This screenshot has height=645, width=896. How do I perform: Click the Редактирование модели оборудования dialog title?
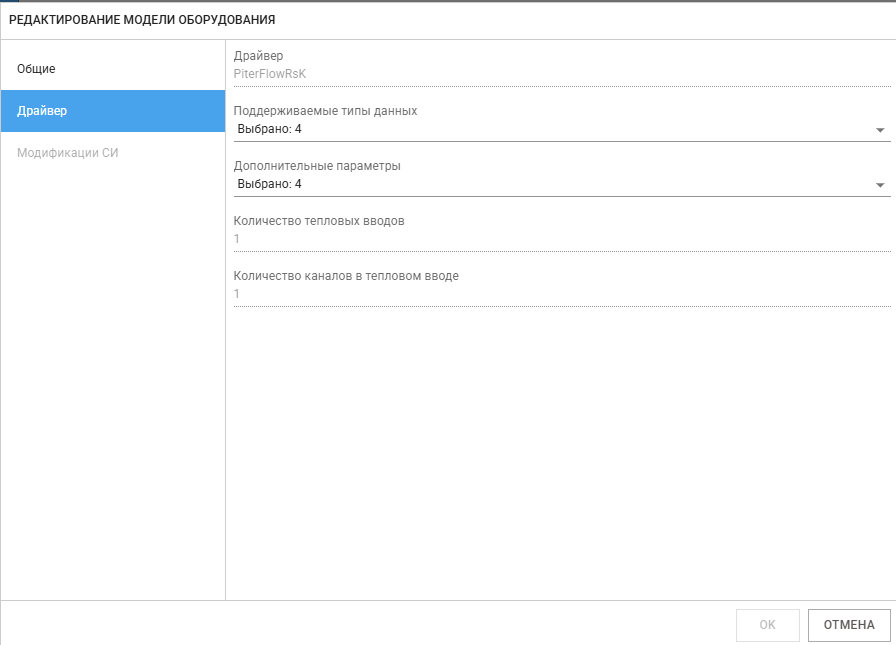pyautogui.click(x=142, y=20)
